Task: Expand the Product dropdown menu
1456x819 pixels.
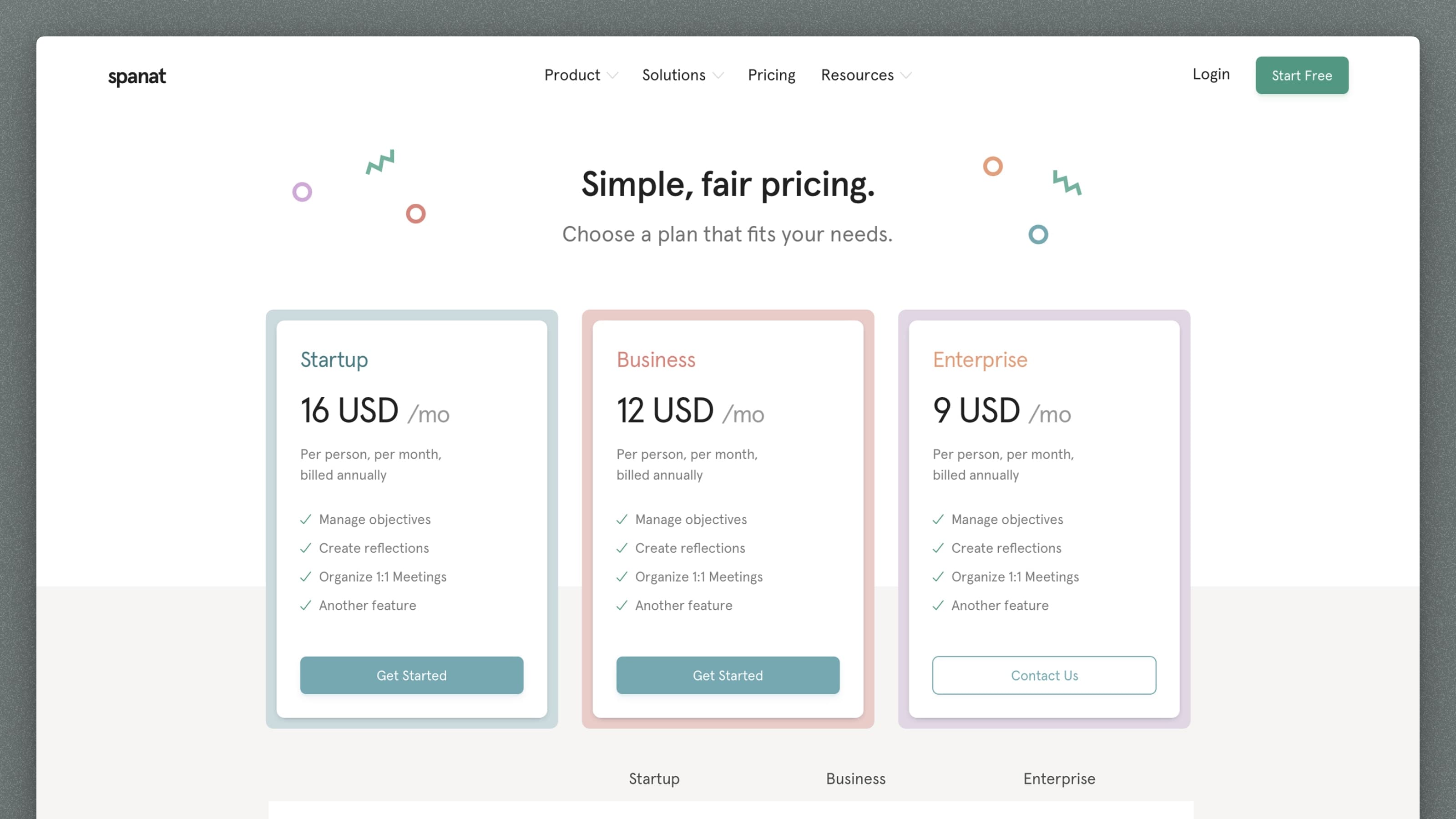Action: (x=581, y=75)
